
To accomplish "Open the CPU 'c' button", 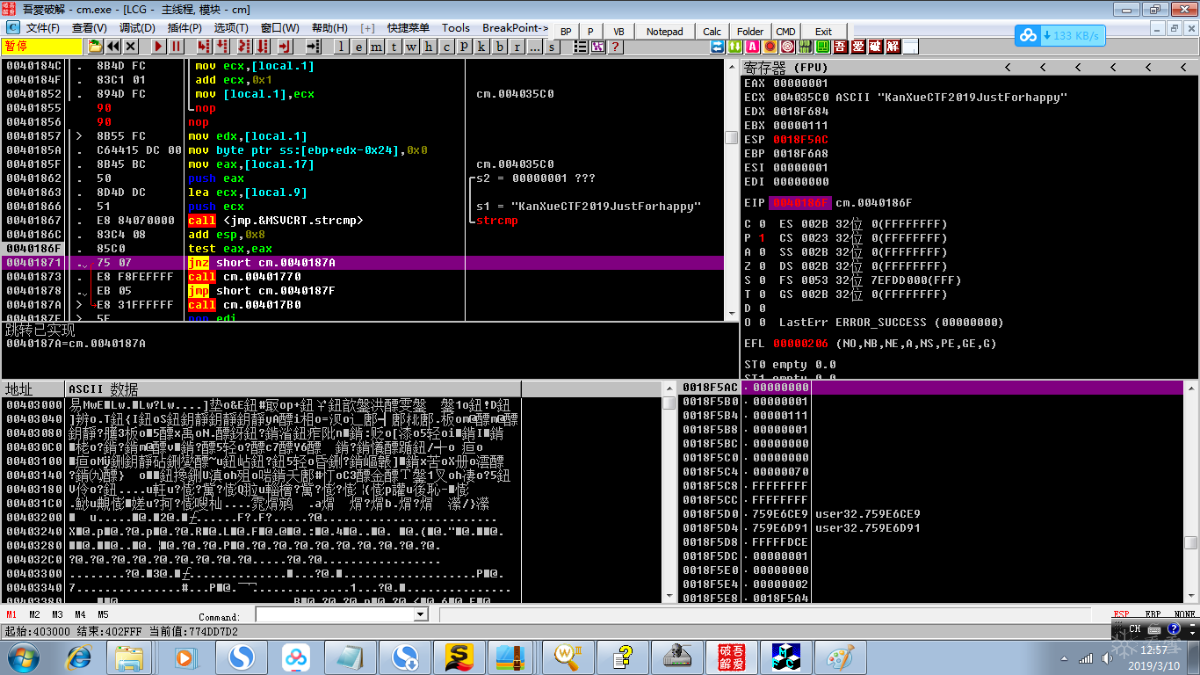I will pos(446,46).
